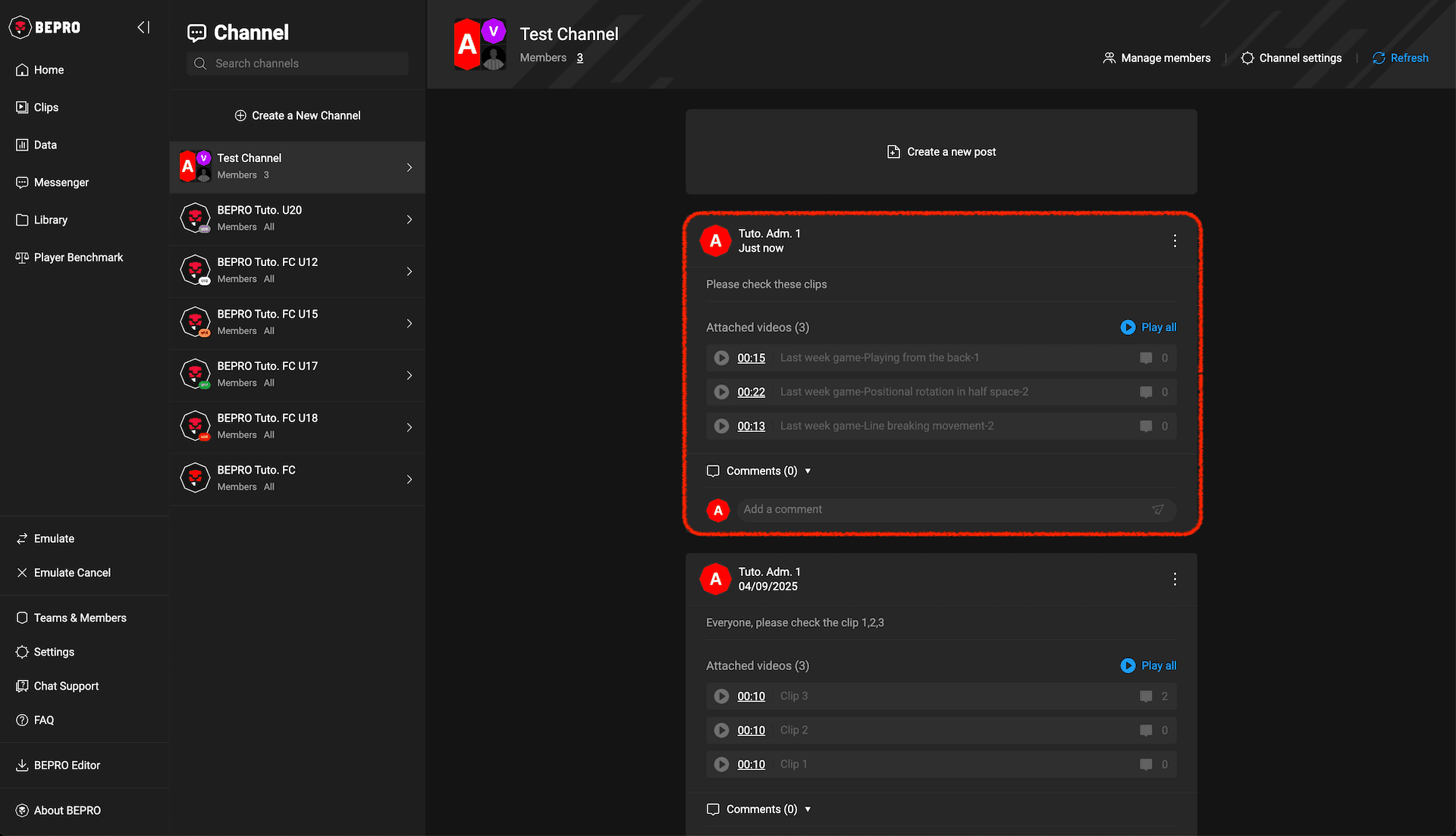
Task: Go to Messenger in sidebar
Action: pyautogui.click(x=61, y=183)
